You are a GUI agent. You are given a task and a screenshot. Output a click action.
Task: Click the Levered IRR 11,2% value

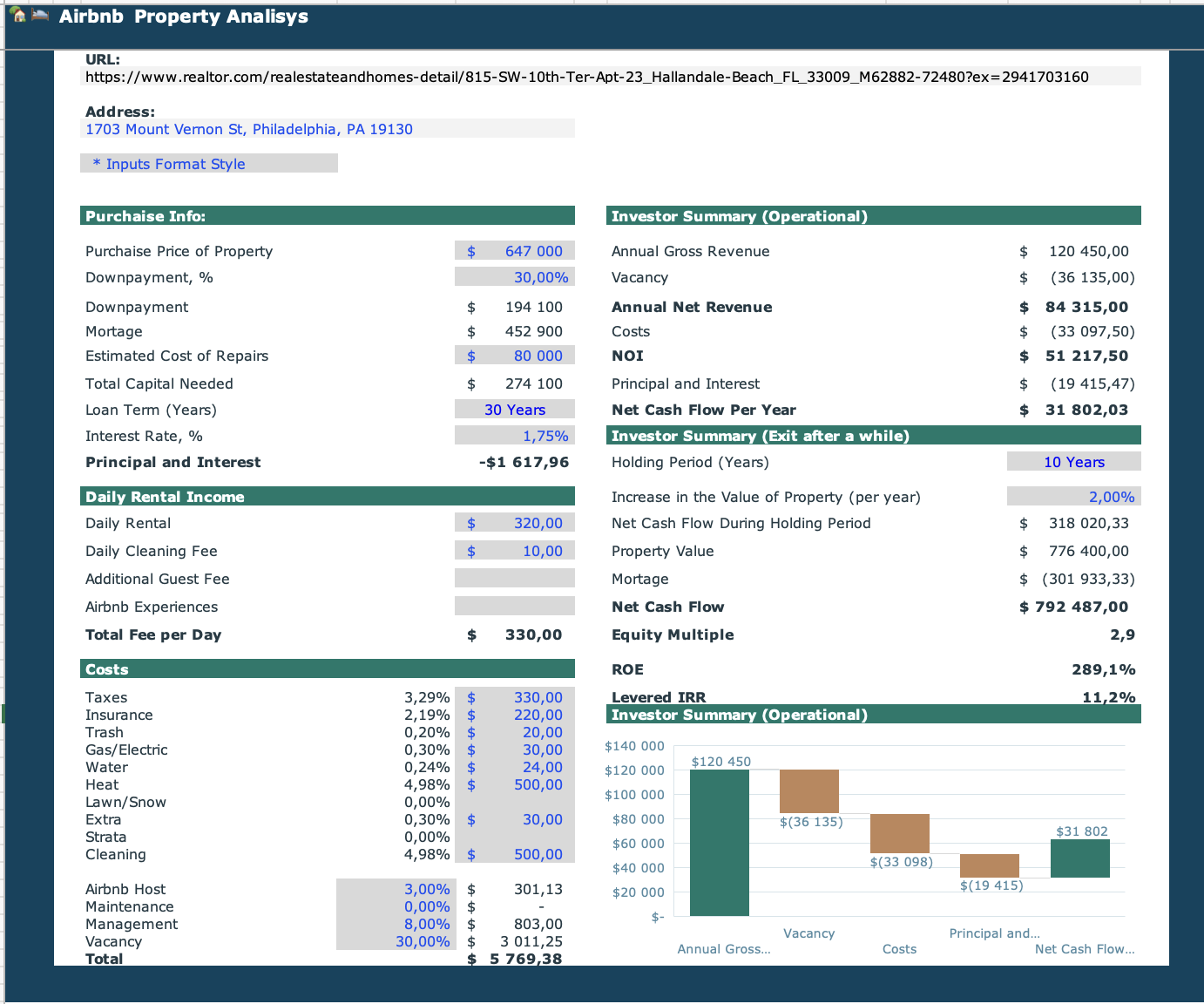[1109, 697]
